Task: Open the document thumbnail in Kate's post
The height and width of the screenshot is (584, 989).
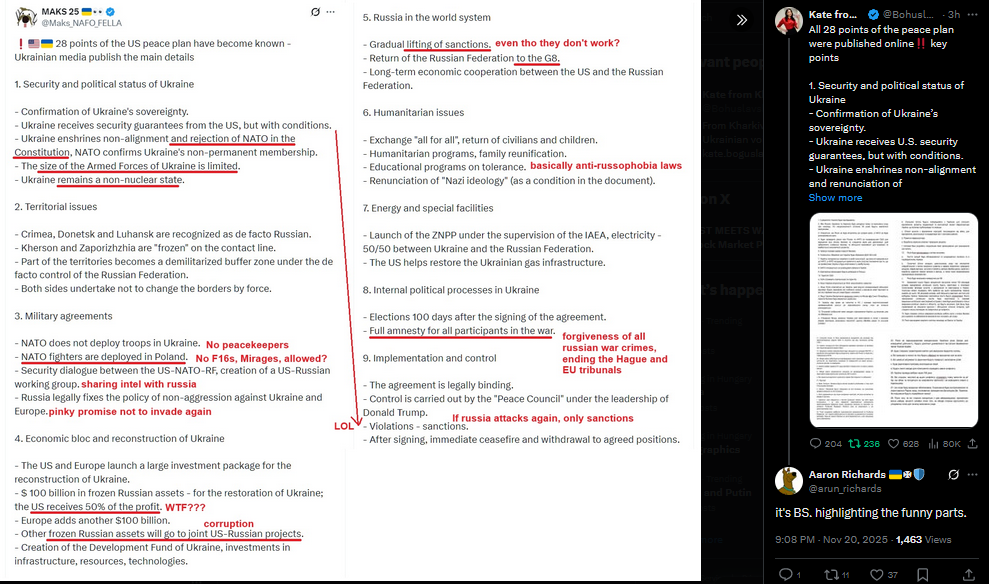Action: [x=894, y=320]
